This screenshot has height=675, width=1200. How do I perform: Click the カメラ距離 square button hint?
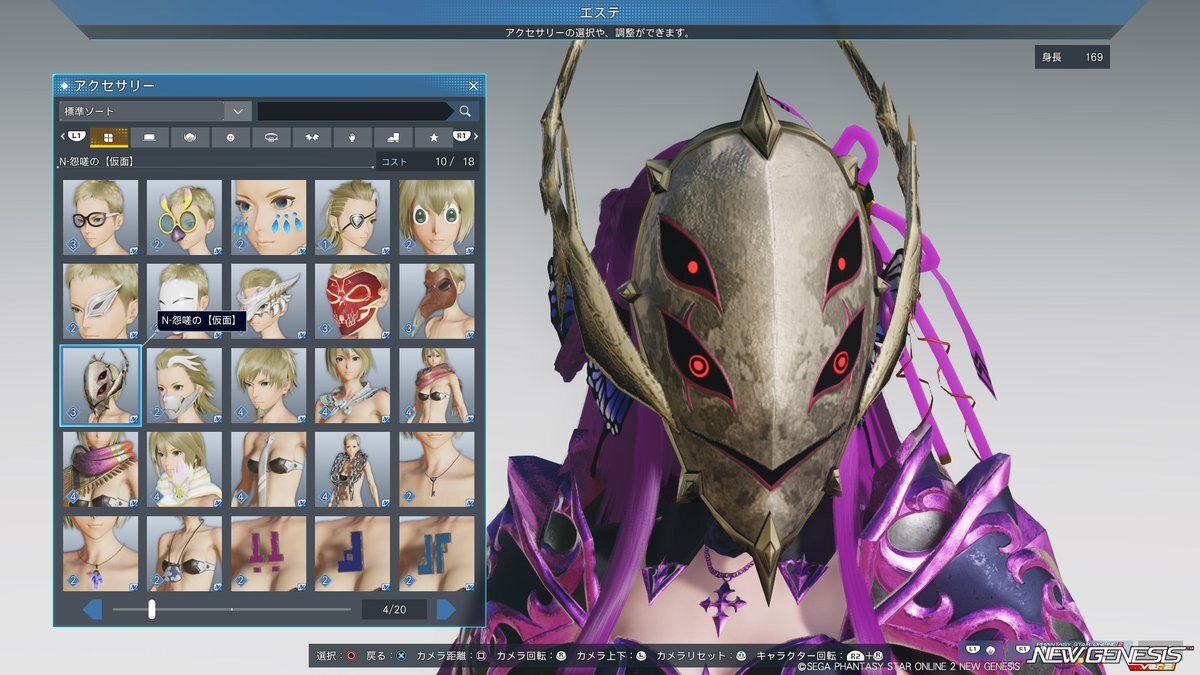coord(451,656)
